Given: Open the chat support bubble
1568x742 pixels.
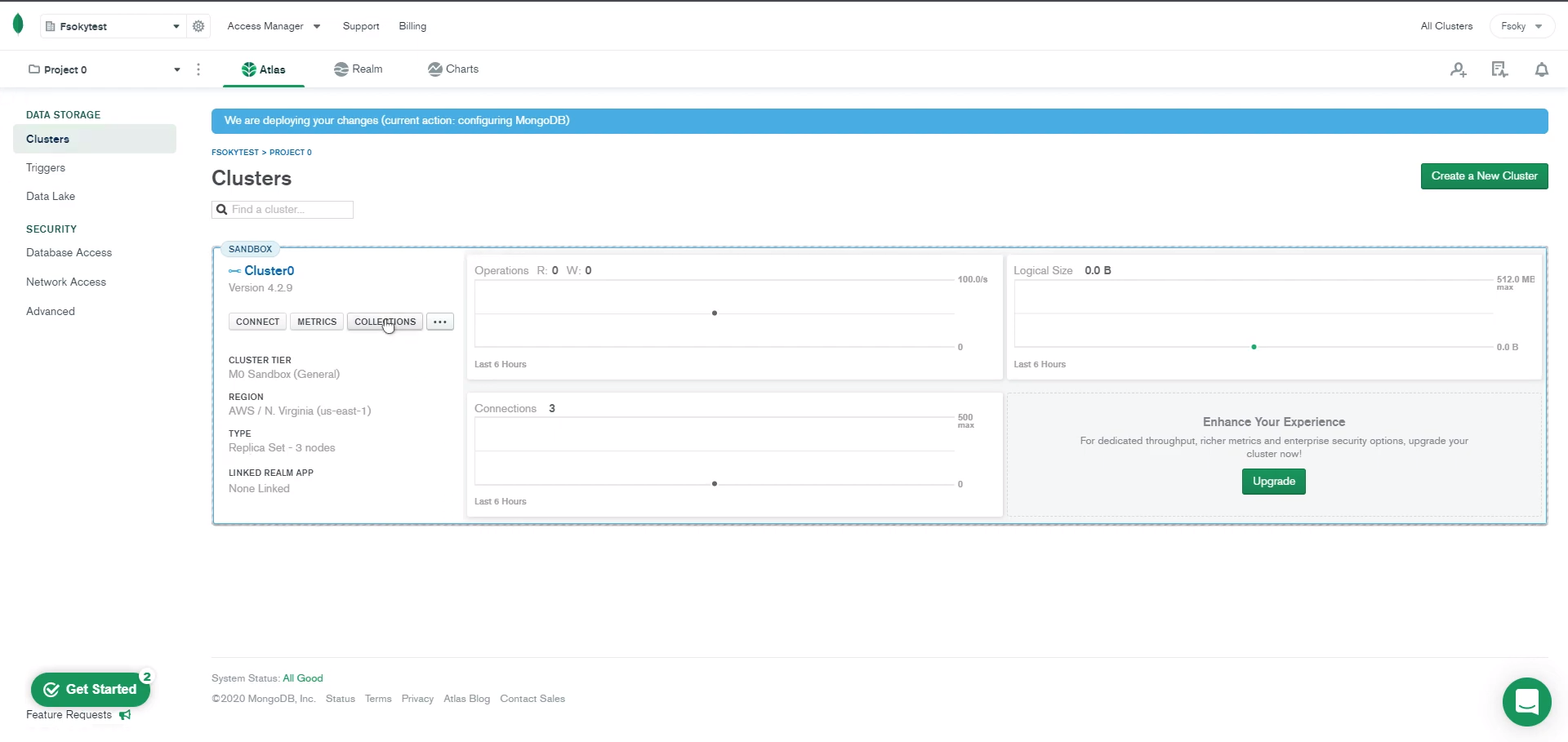Looking at the screenshot, I should (1526, 701).
